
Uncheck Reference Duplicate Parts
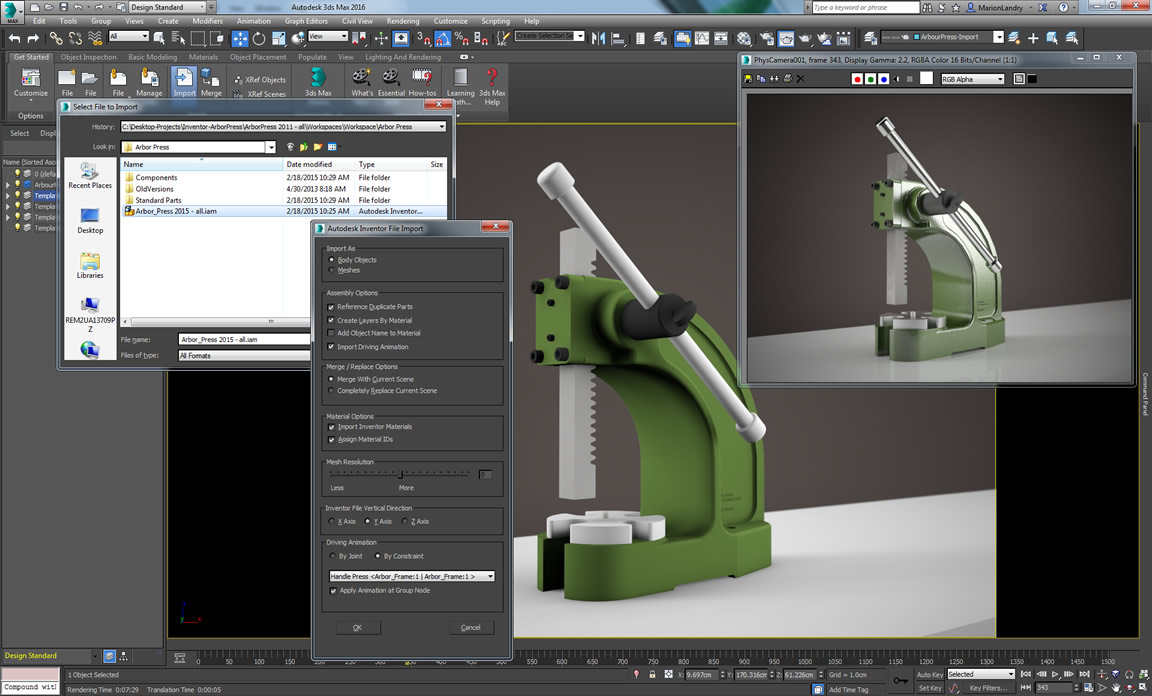pyautogui.click(x=331, y=306)
